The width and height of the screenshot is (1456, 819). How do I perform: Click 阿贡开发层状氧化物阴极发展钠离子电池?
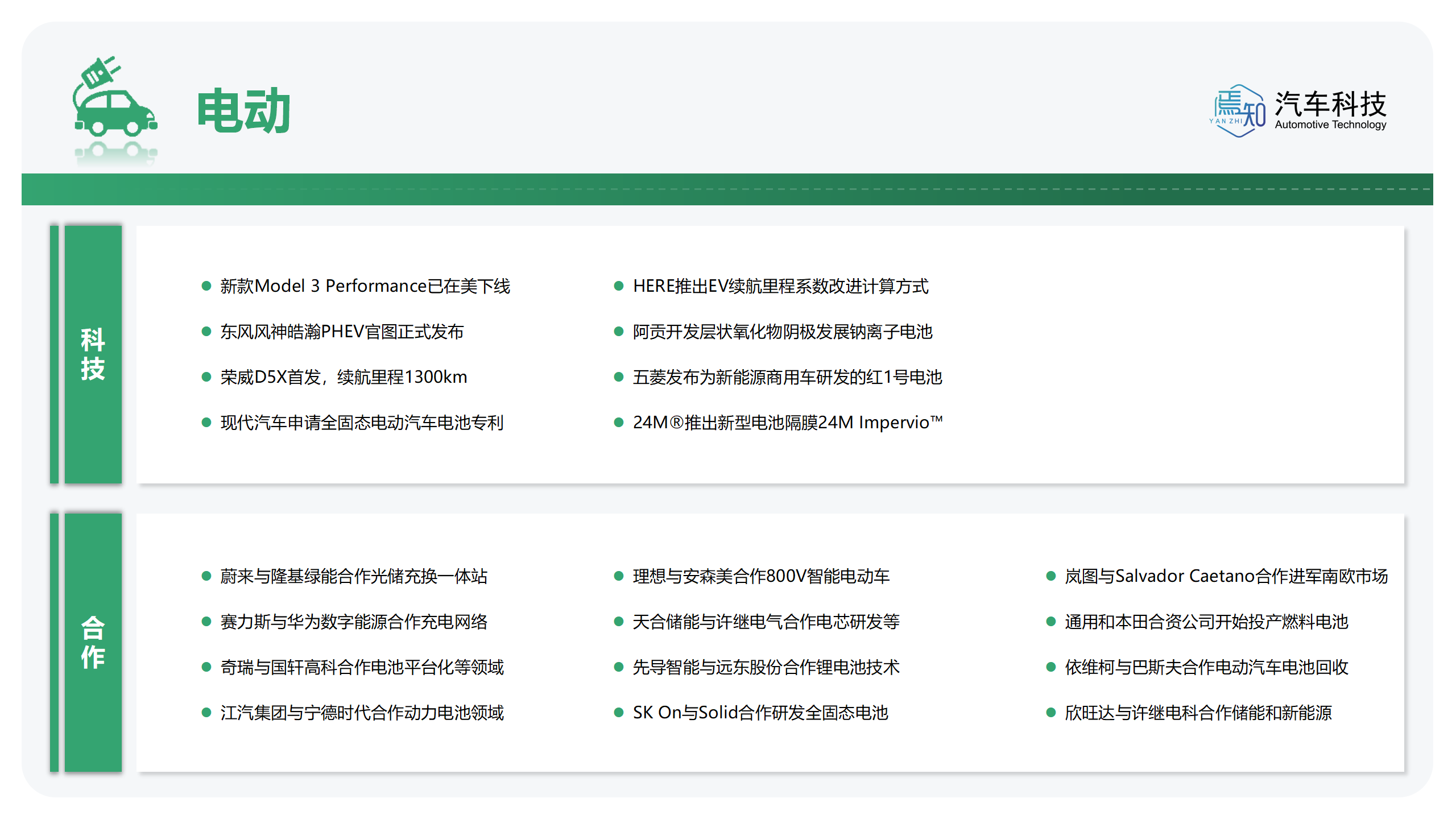point(783,332)
